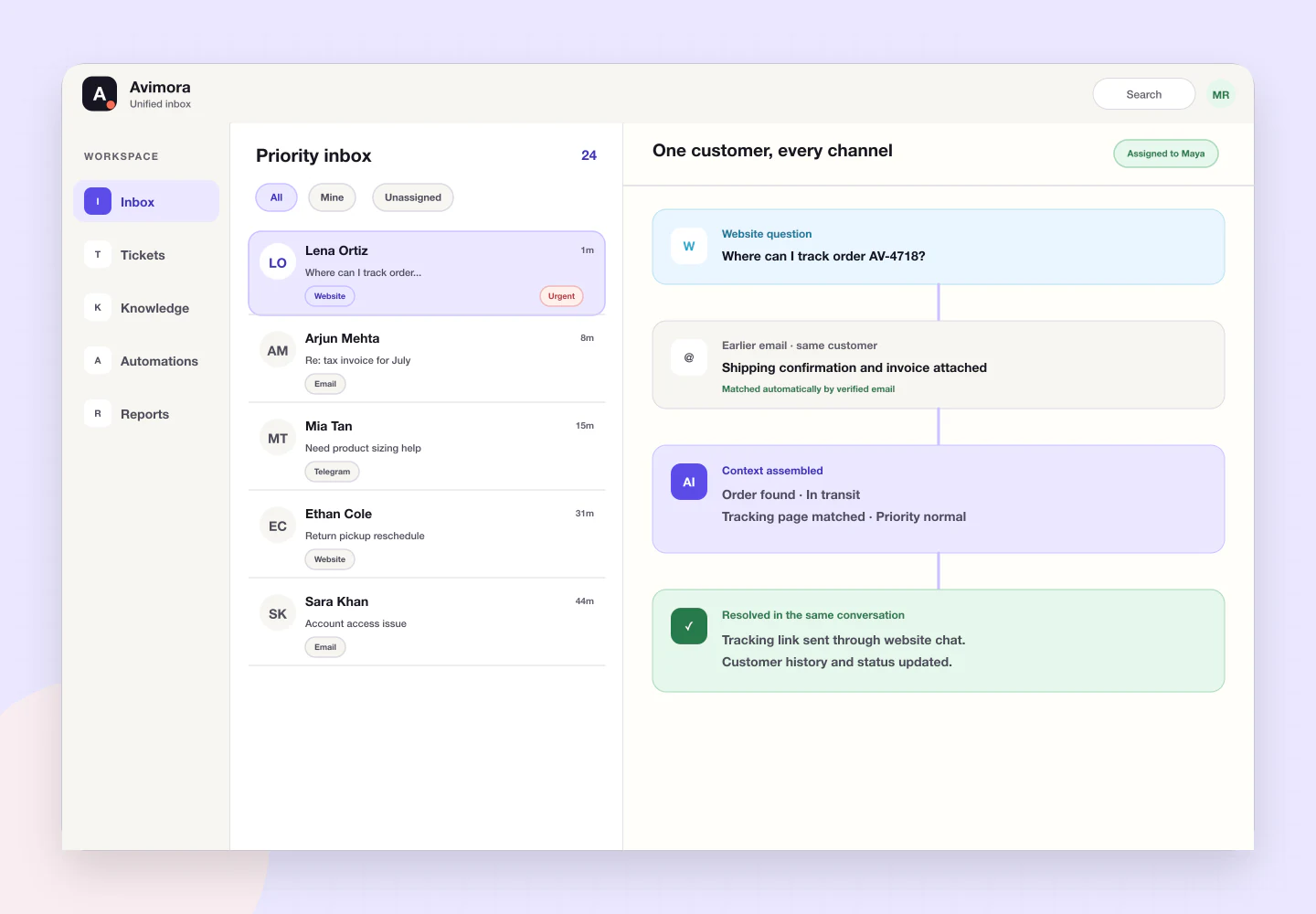Click the Assigned to Maya badge
This screenshot has height=914, width=1316.
pyautogui.click(x=1166, y=154)
